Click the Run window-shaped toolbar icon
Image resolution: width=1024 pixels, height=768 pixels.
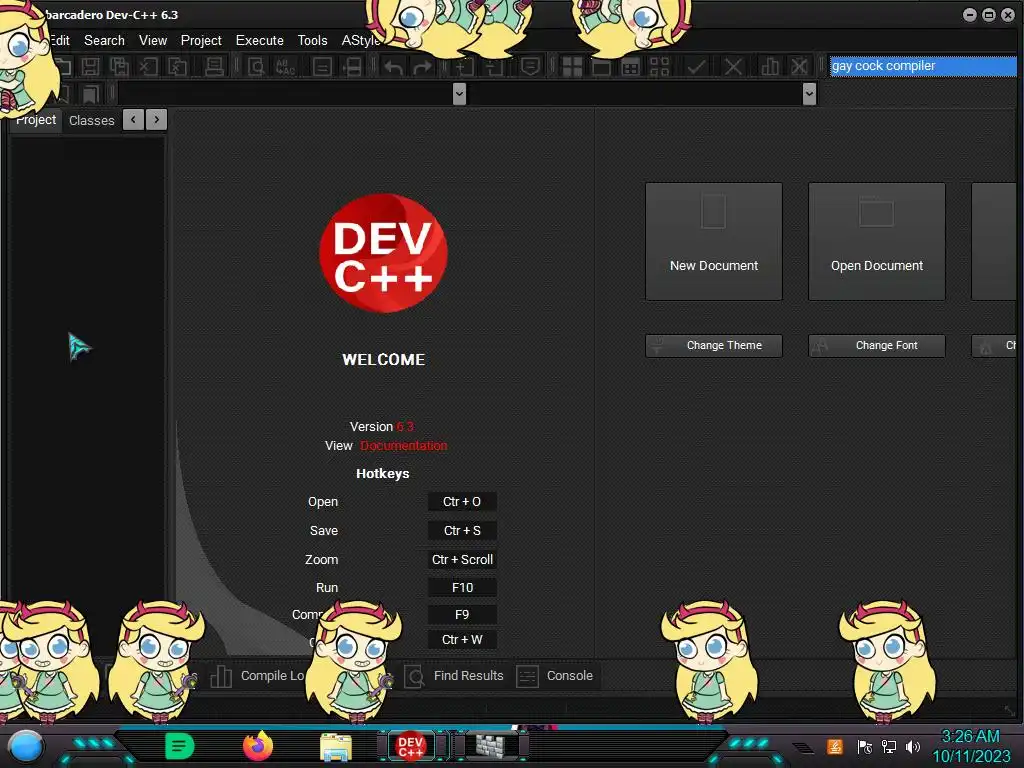(x=601, y=66)
